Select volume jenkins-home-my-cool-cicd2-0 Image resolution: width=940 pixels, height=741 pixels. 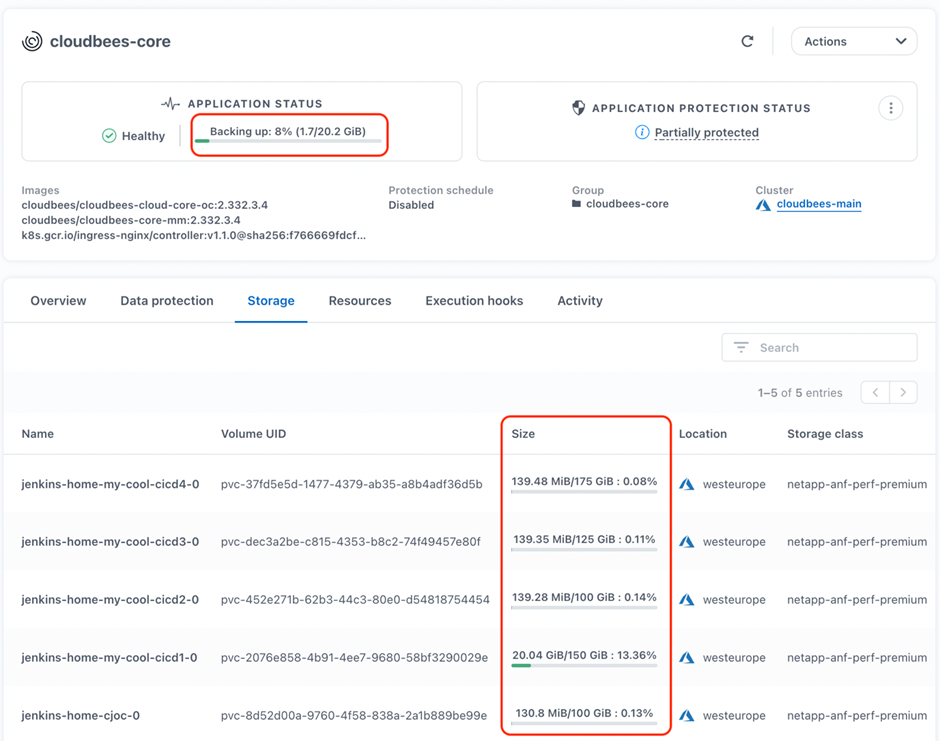pyautogui.click(x=110, y=600)
